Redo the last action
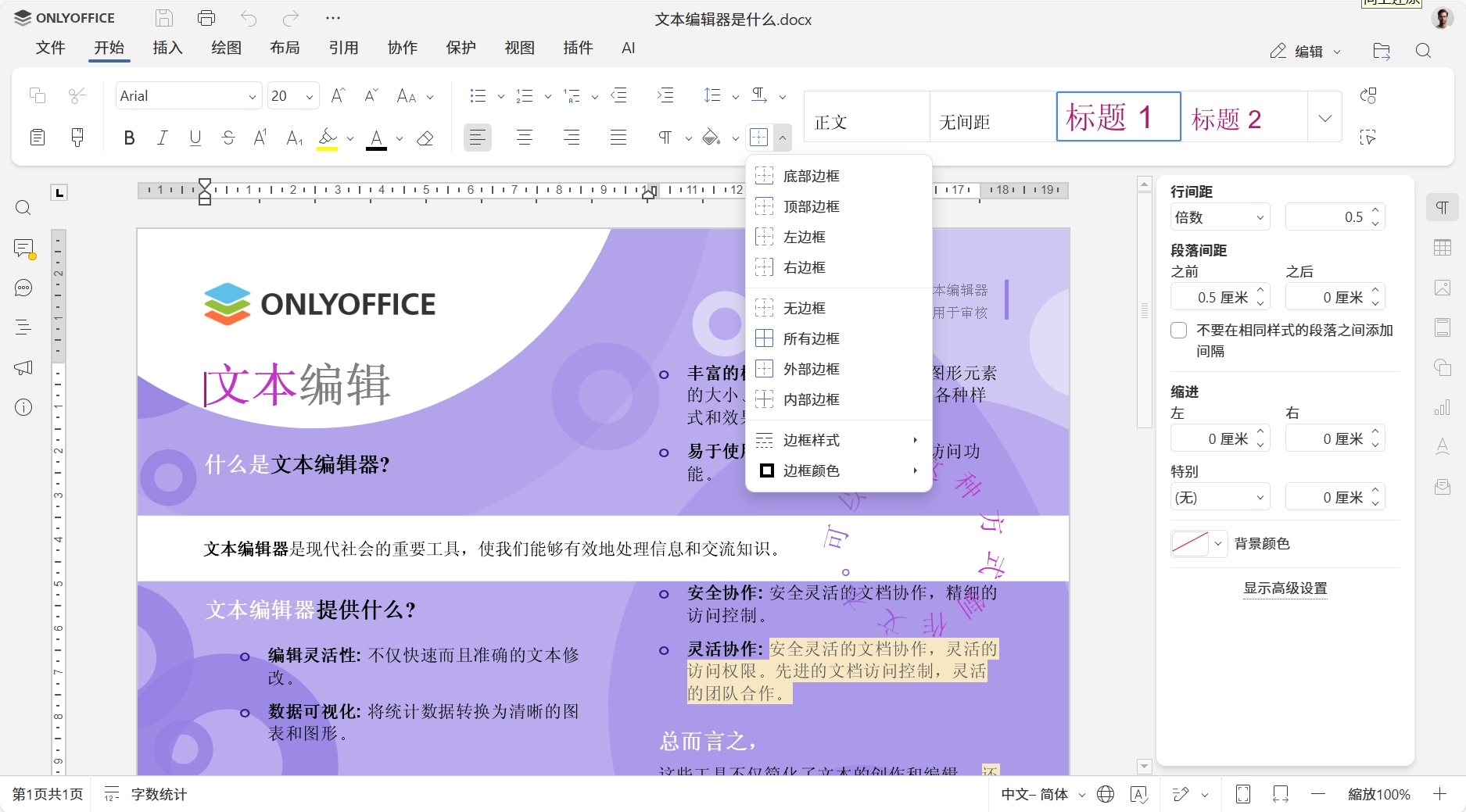Screen dimensions: 1466x812 (291, 18)
